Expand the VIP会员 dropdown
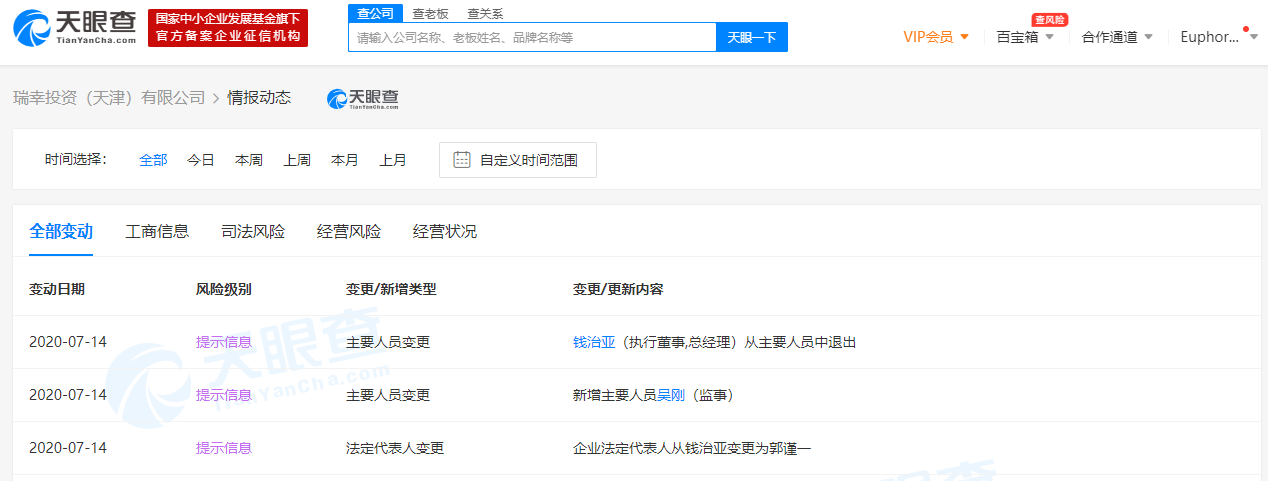This screenshot has height=481, width=1268. [936, 37]
